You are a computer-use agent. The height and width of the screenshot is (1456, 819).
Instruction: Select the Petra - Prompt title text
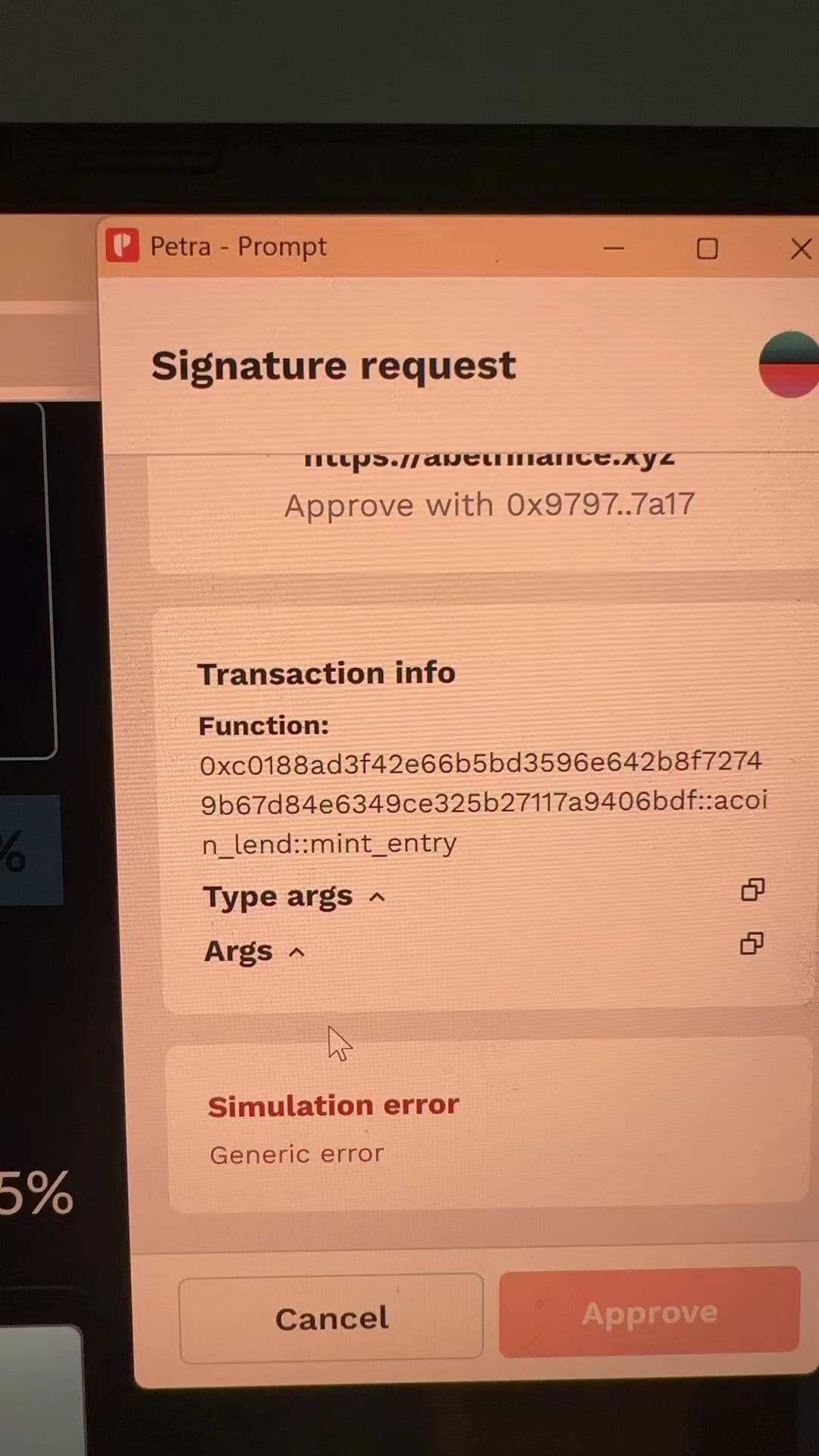pyautogui.click(x=238, y=246)
